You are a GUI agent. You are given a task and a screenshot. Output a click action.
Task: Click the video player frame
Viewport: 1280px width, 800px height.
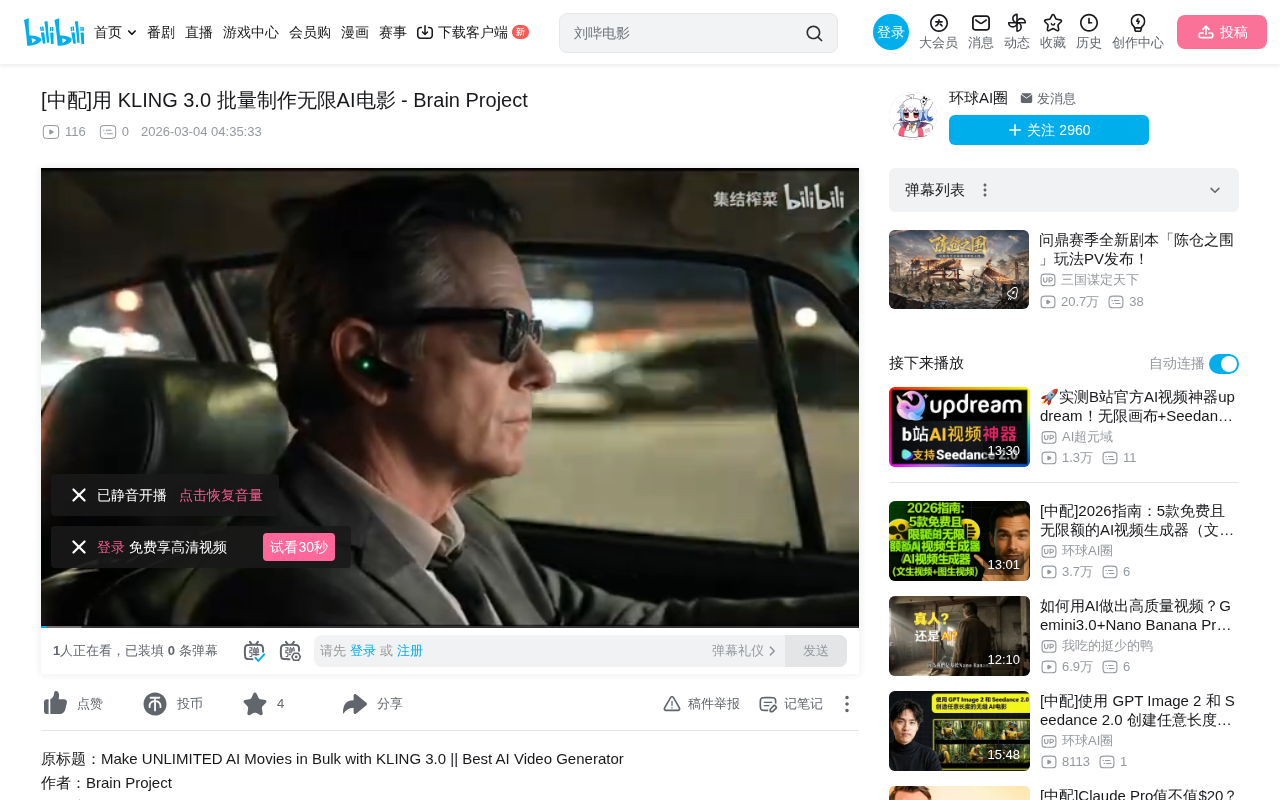coord(450,397)
